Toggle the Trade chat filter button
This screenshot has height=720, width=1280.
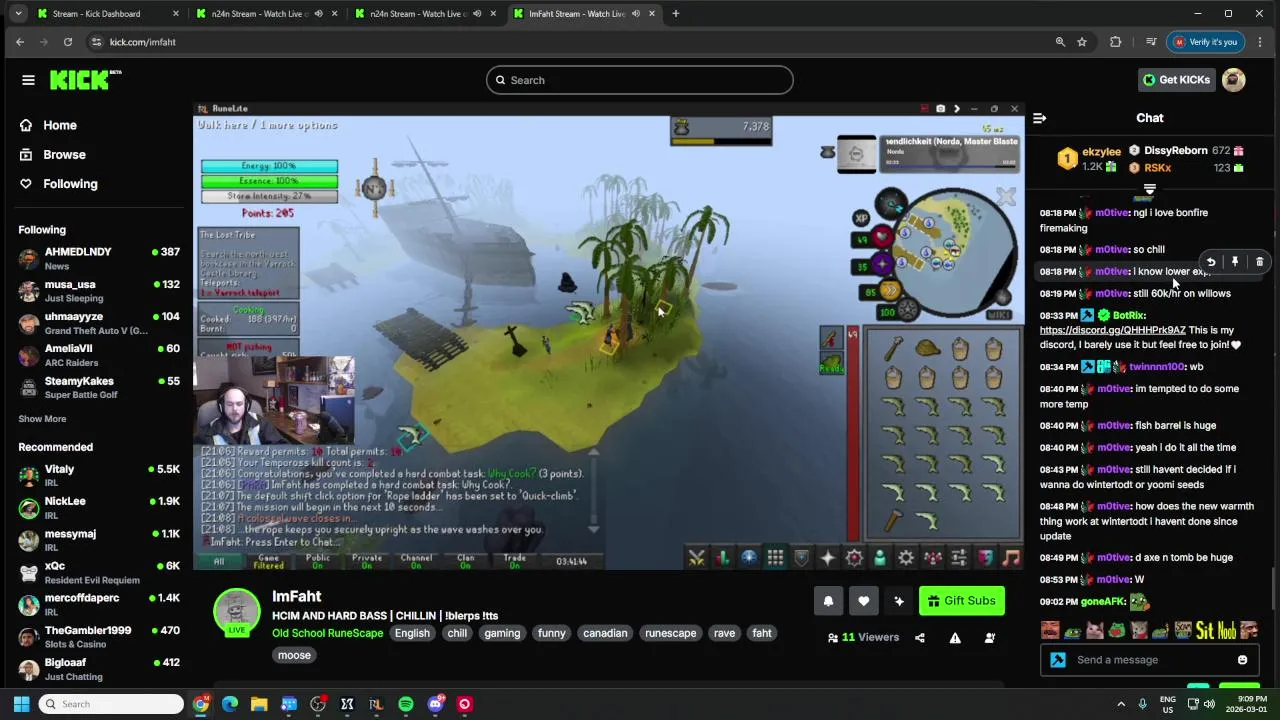click(x=514, y=561)
